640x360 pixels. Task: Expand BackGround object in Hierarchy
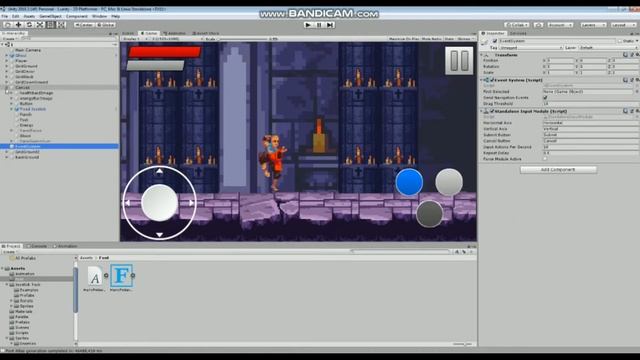tap(7, 157)
